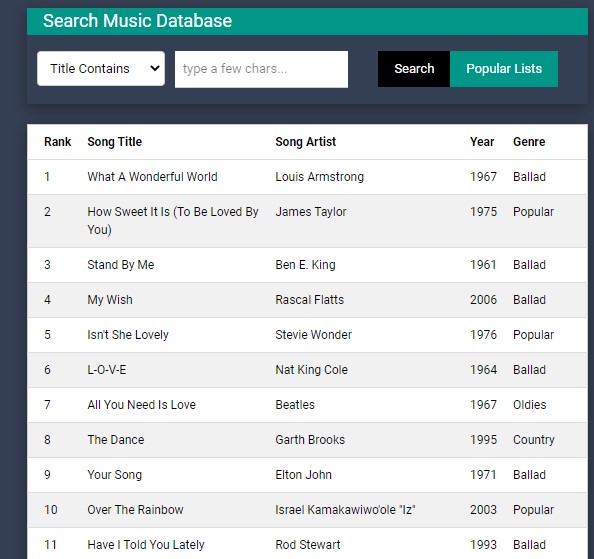Click the Year column header
594x559 pixels.
point(482,142)
